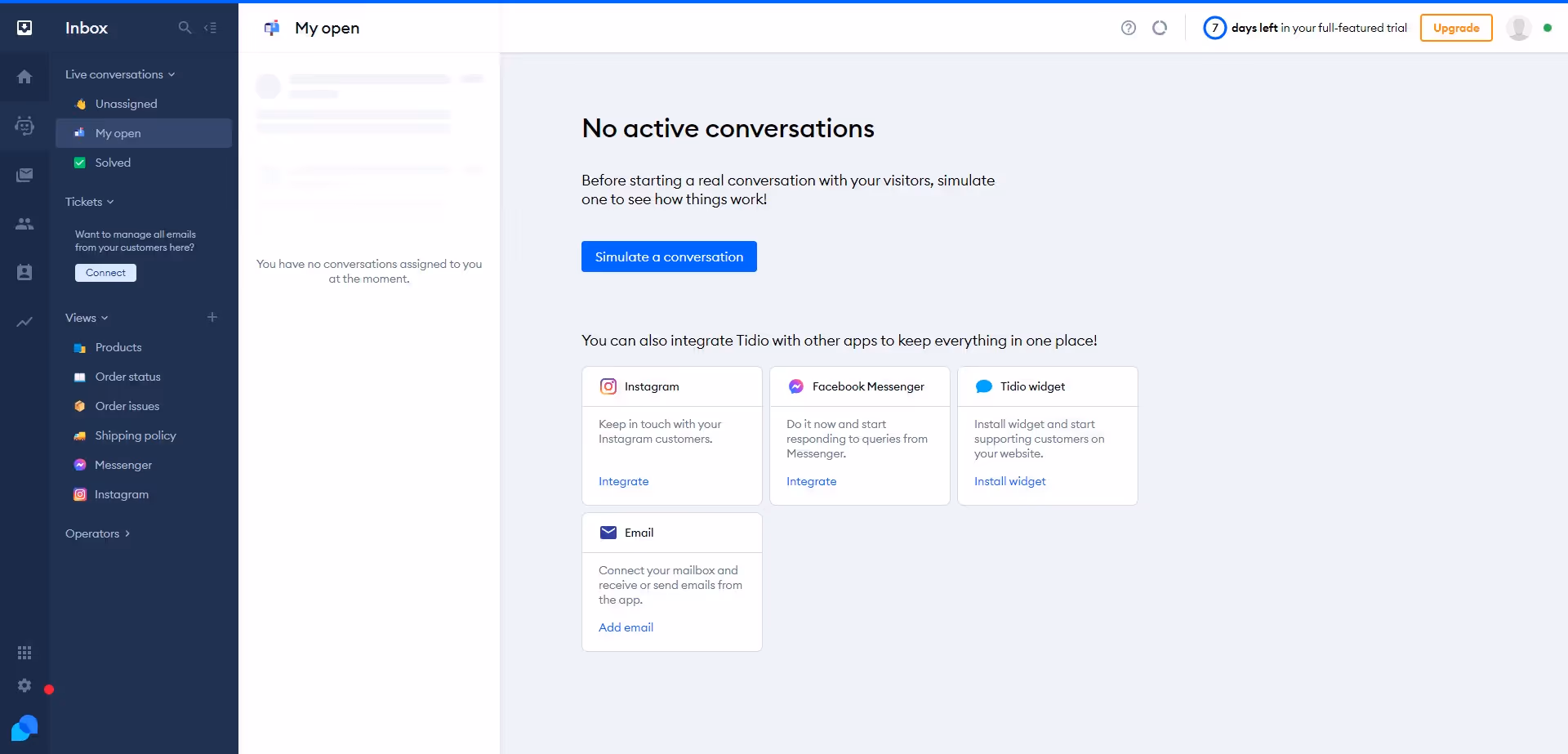Select the My open folder

pyautogui.click(x=144, y=133)
